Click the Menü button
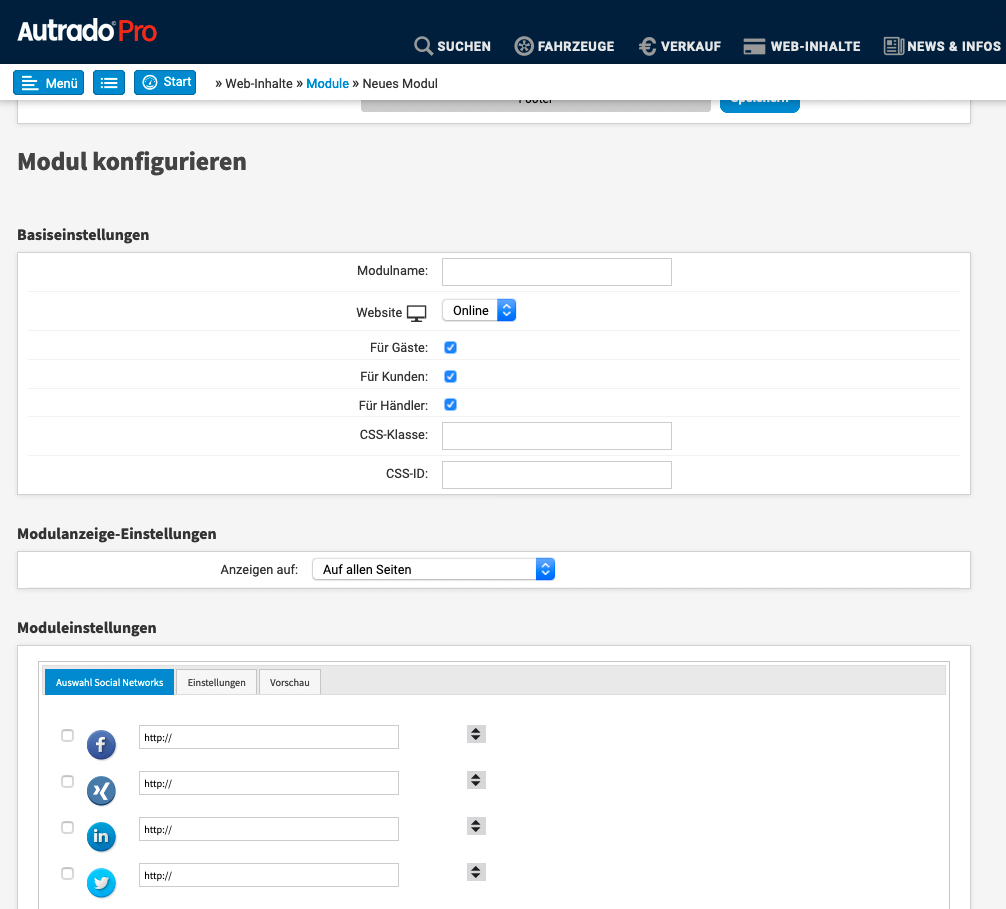 coord(49,83)
